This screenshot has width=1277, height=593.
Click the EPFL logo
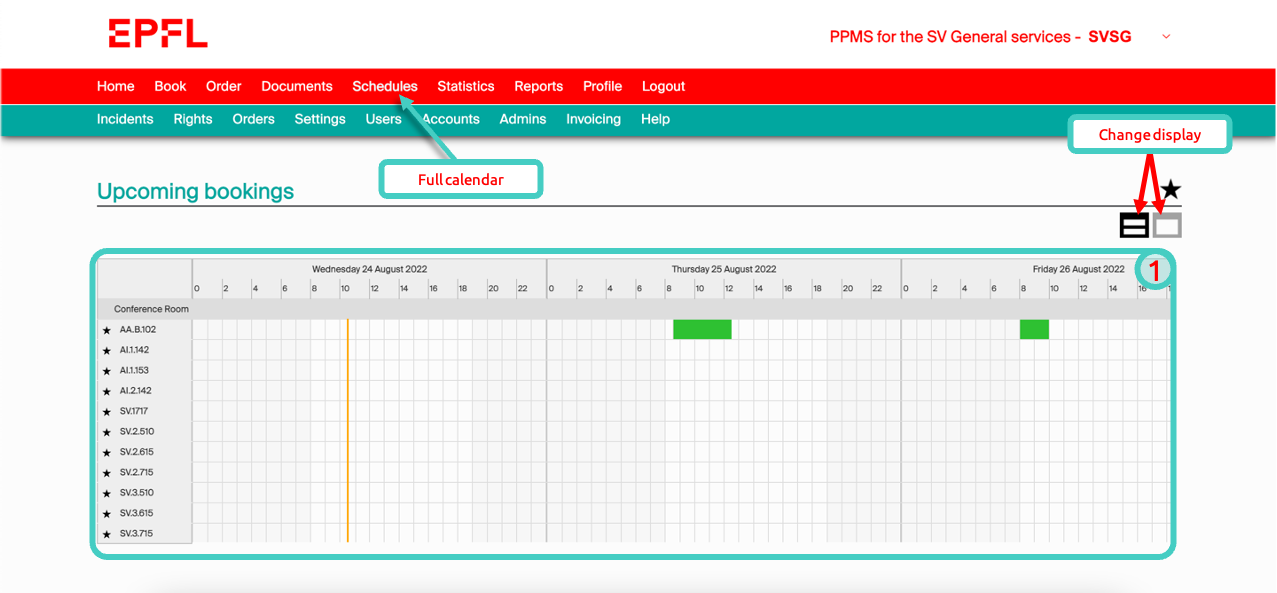pyautogui.click(x=158, y=33)
